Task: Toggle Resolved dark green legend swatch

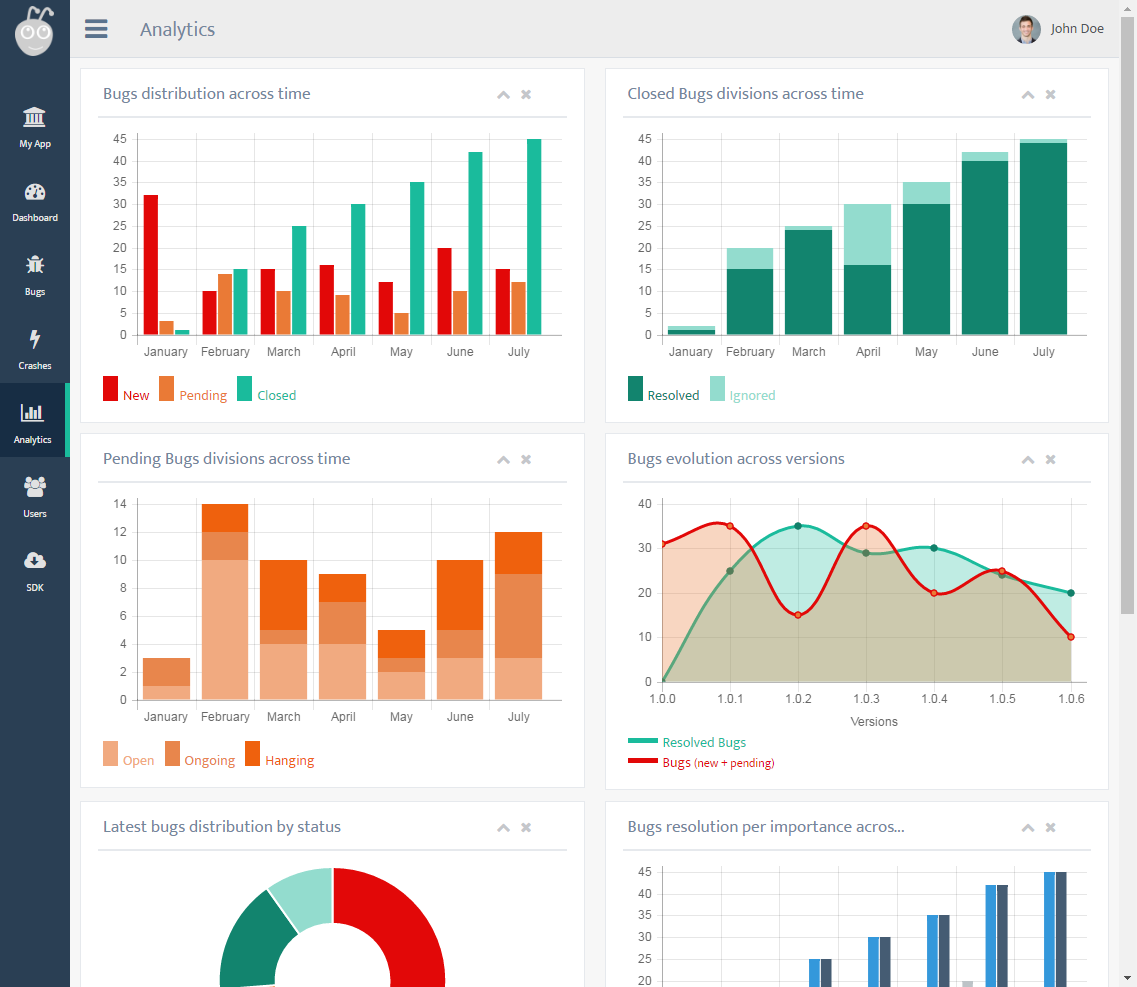Action: [635, 388]
